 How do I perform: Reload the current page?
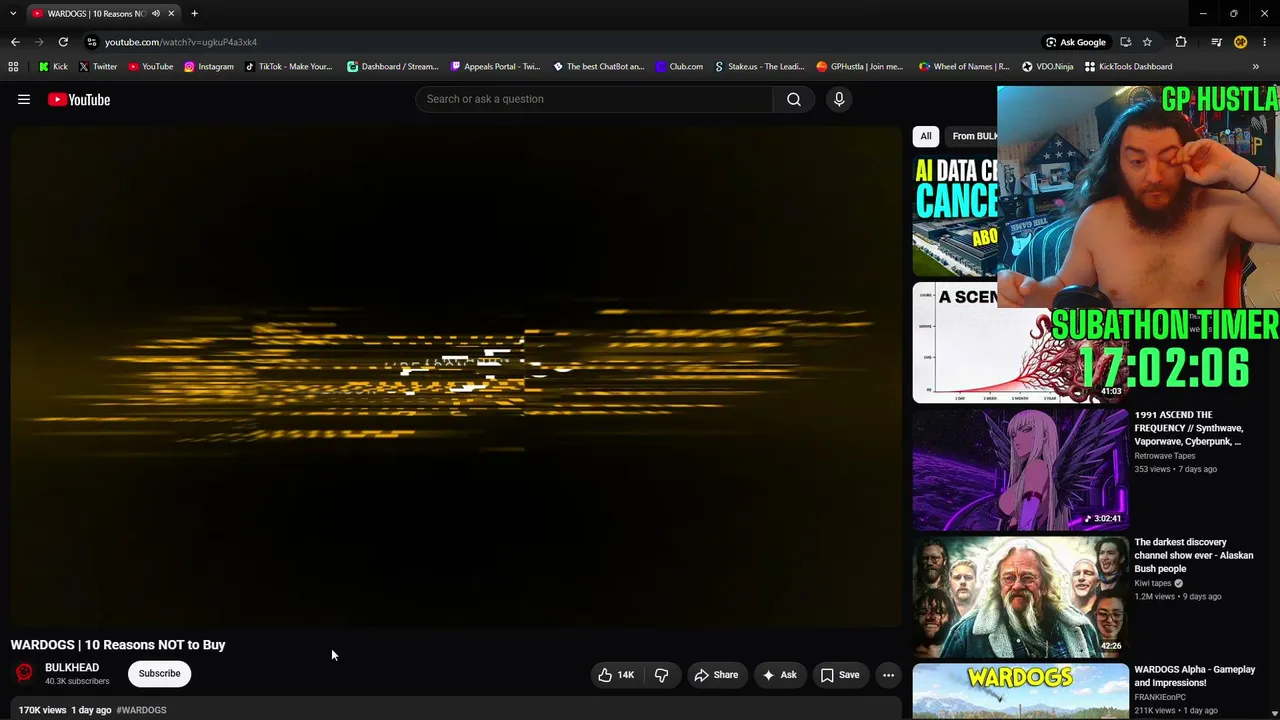pyautogui.click(x=63, y=42)
